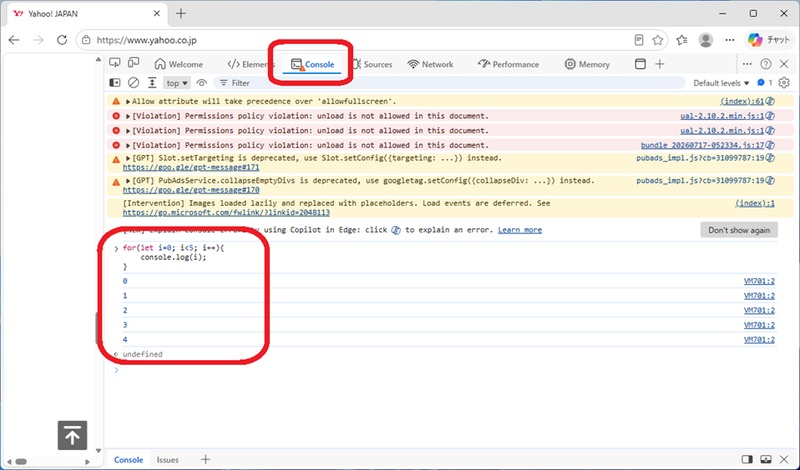Add page to favorites with star icon
Viewport: 800px width, 470px height.
[658, 40]
